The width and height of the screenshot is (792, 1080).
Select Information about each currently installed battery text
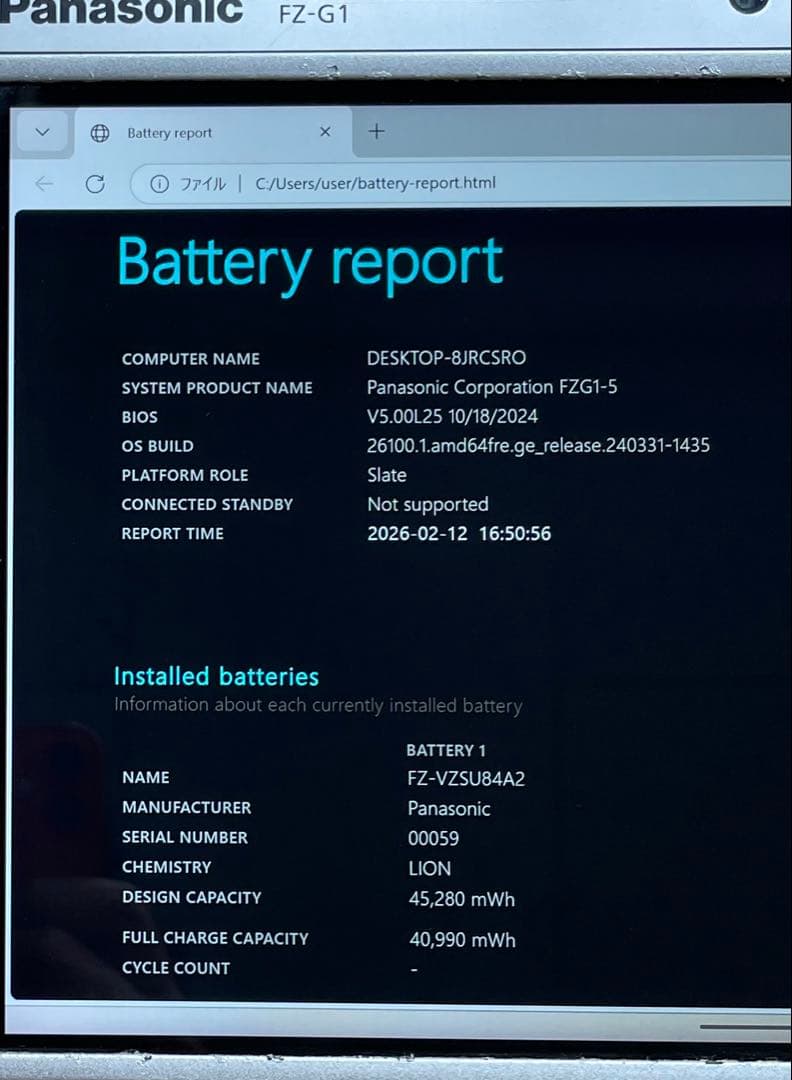coord(318,705)
